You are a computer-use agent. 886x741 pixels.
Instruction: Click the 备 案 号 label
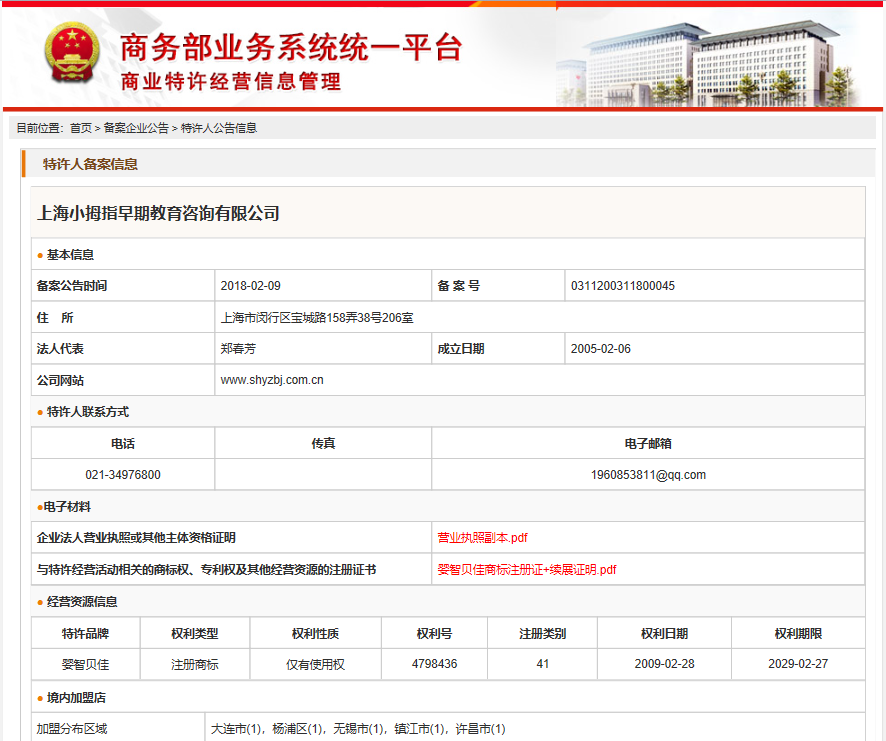point(458,286)
